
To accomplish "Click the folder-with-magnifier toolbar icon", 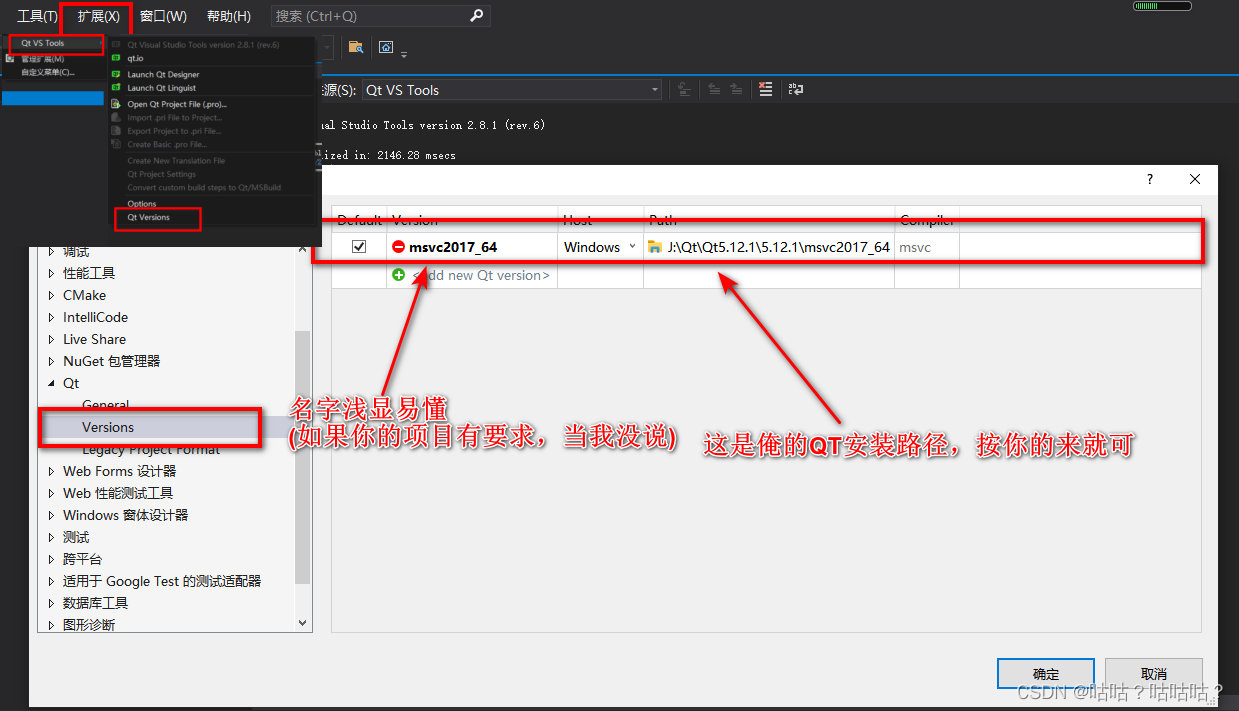I will point(356,47).
